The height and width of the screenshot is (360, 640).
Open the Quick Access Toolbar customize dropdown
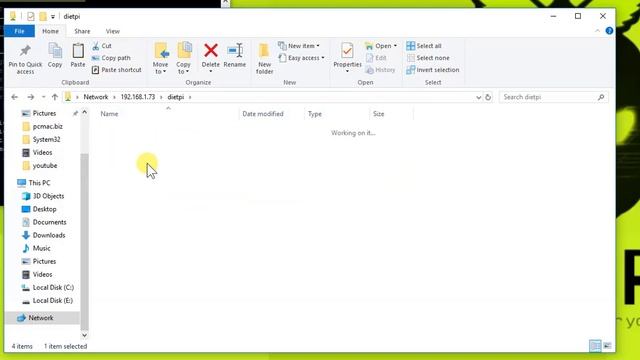(x=53, y=17)
